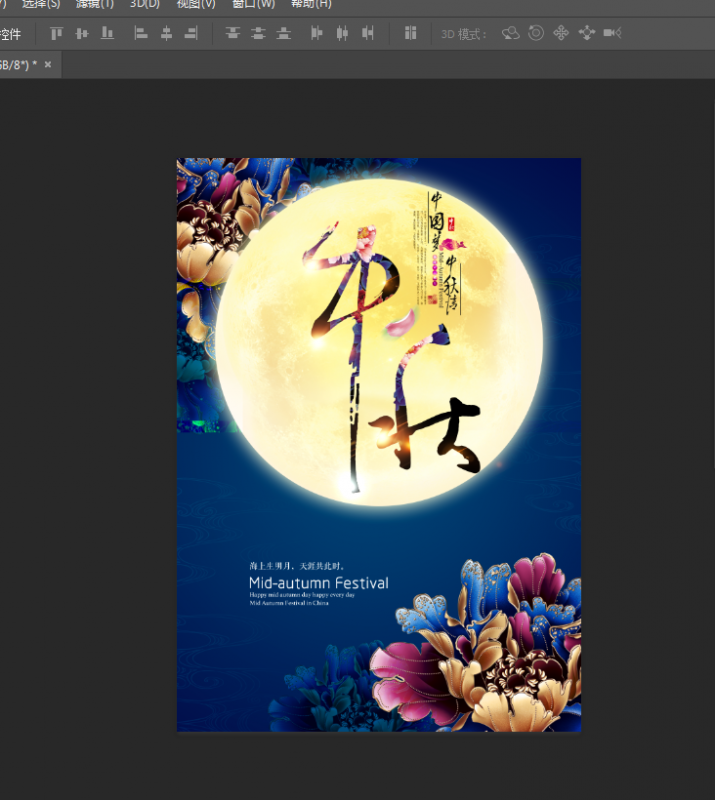Close the open document tab
Image resolution: width=715 pixels, height=800 pixels.
tap(48, 65)
